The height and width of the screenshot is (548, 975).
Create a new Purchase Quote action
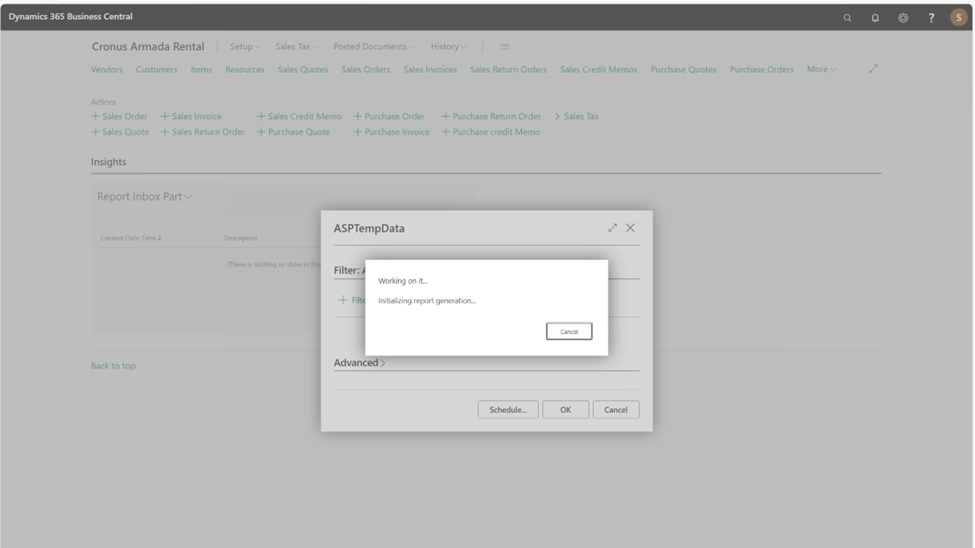[293, 132]
